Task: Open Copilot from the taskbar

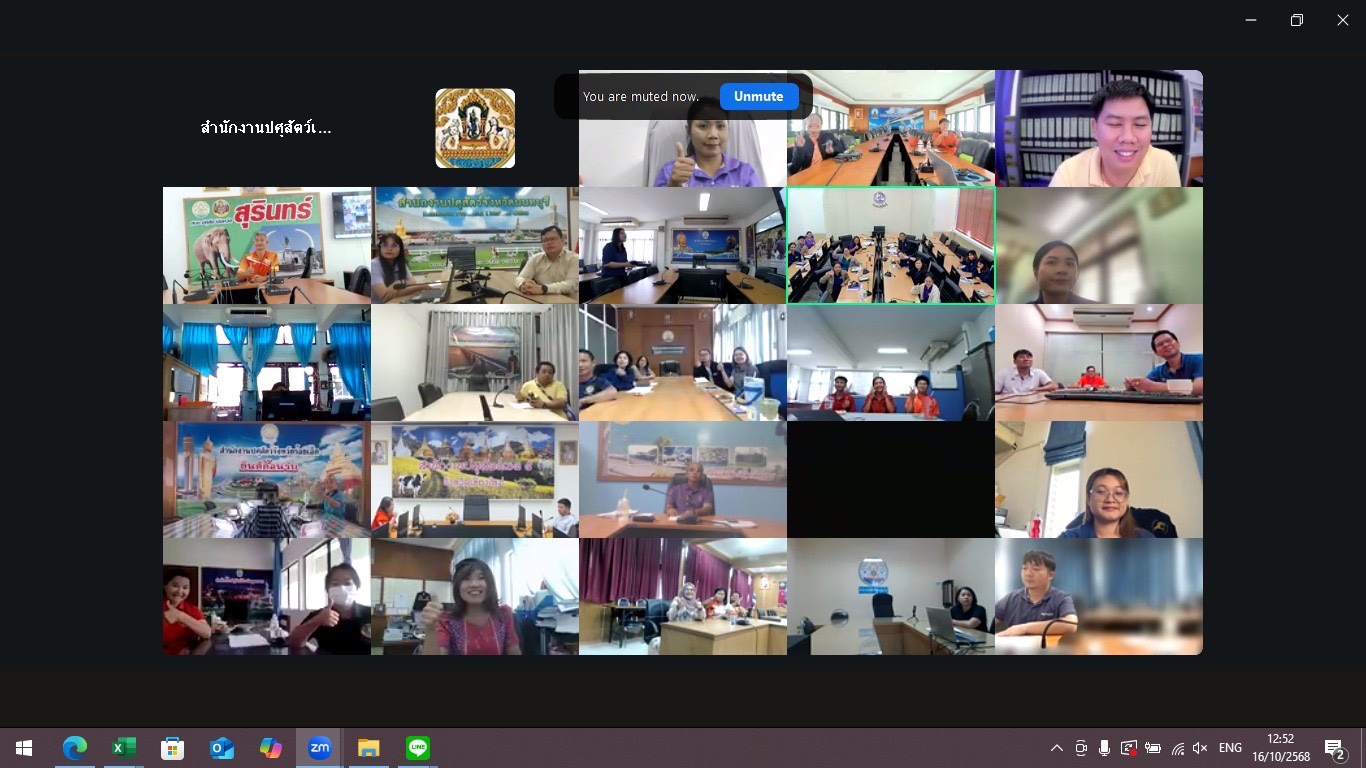Action: coord(270,748)
